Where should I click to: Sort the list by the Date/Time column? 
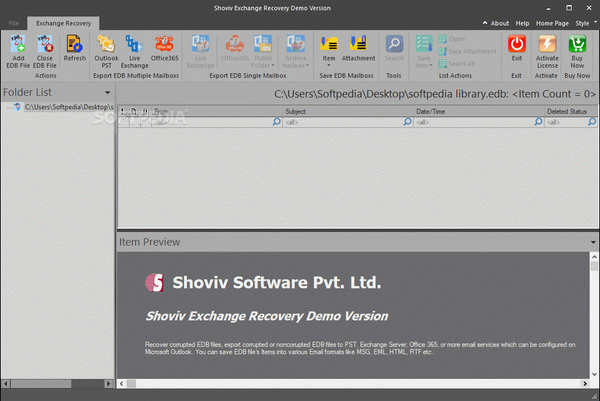tap(479, 111)
